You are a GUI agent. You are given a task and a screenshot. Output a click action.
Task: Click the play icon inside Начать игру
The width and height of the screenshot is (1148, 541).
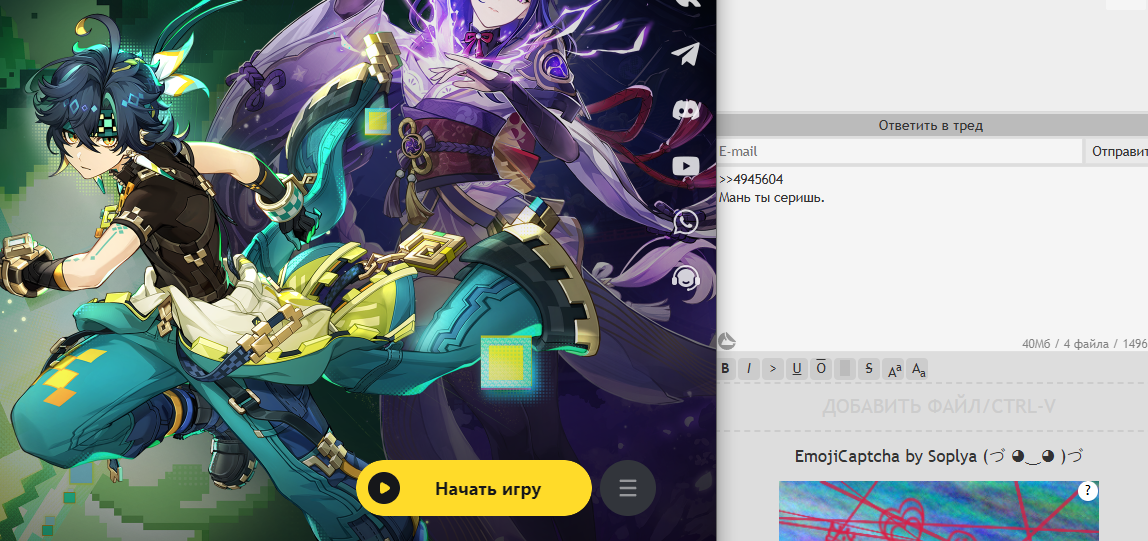pos(384,488)
